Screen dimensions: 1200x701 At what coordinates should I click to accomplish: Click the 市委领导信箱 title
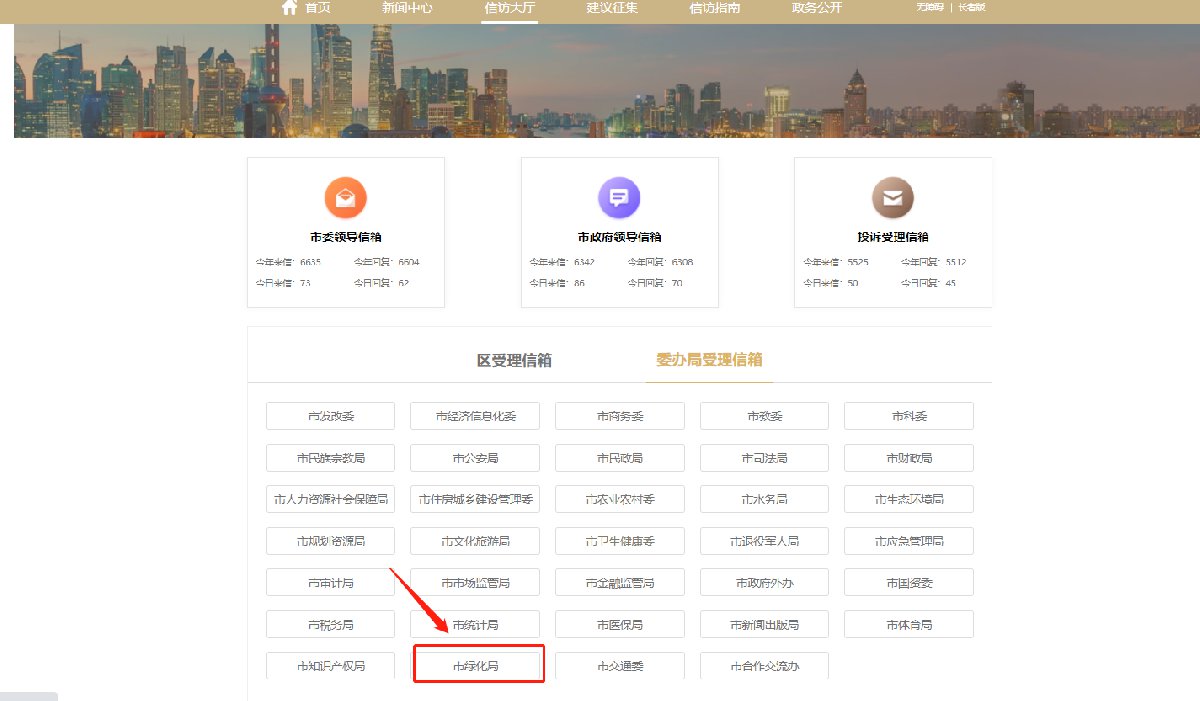(346, 238)
